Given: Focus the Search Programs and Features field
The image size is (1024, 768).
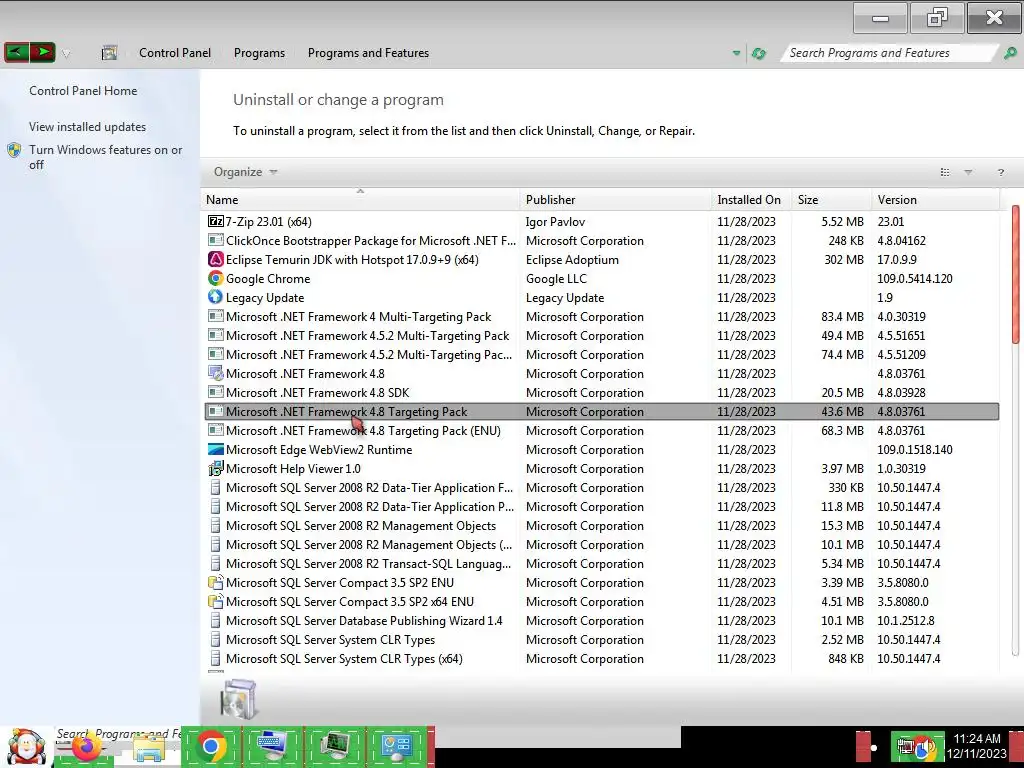Looking at the screenshot, I should 888,53.
